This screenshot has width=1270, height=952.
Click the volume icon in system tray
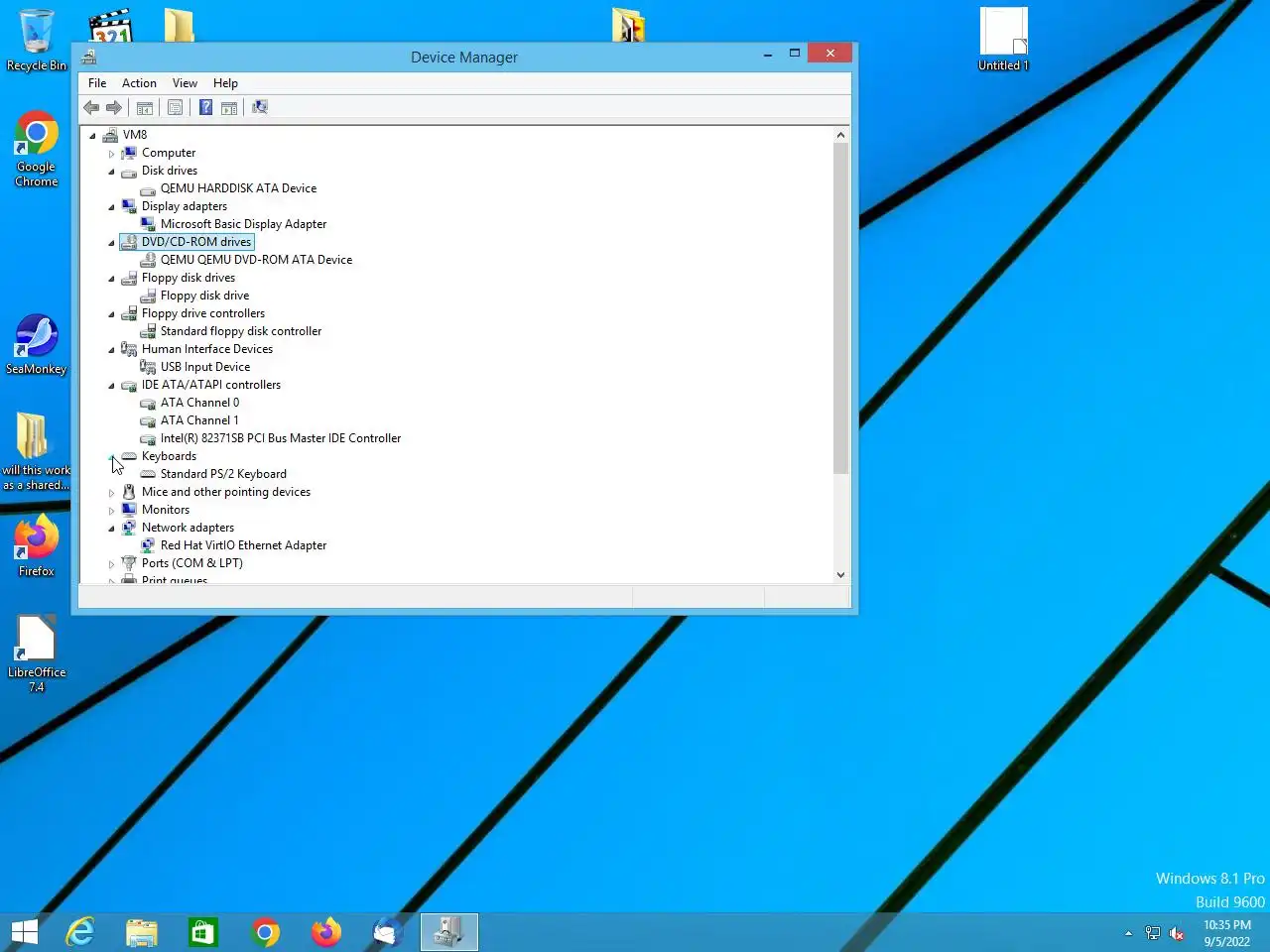click(x=1177, y=933)
